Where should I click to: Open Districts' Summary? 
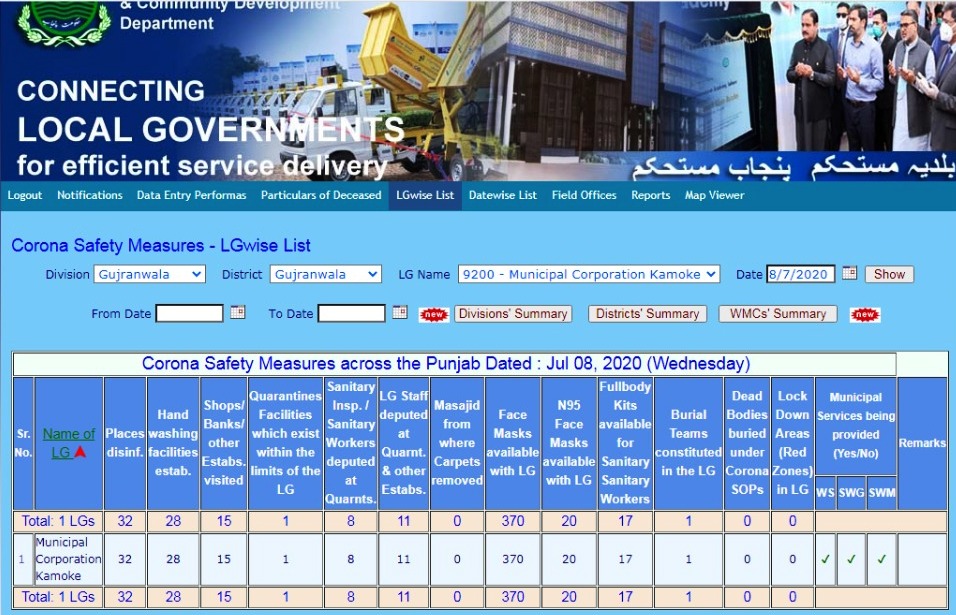(x=647, y=314)
